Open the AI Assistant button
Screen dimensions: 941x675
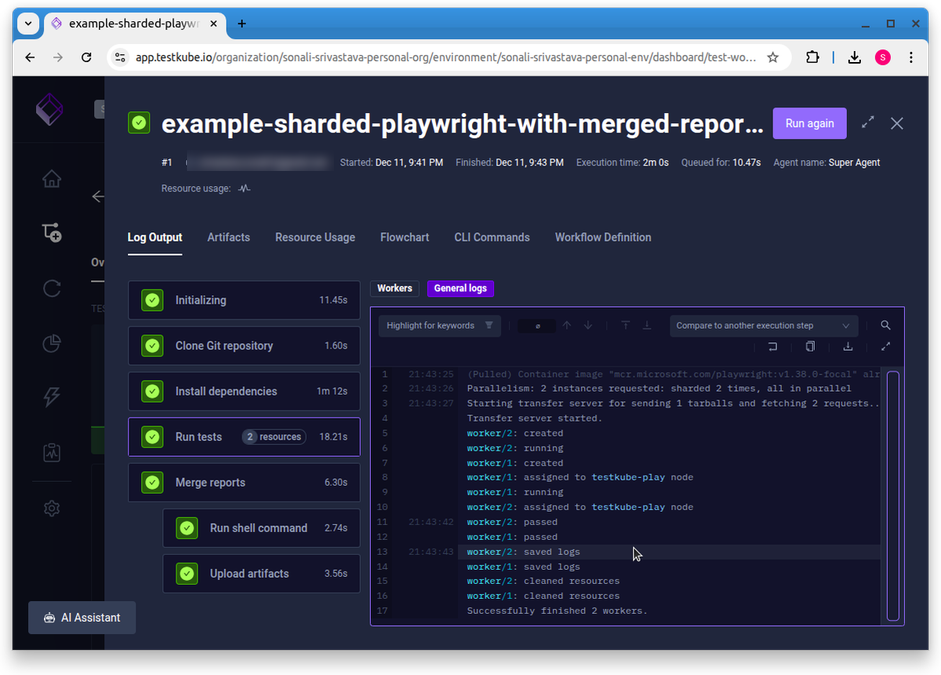coord(82,617)
